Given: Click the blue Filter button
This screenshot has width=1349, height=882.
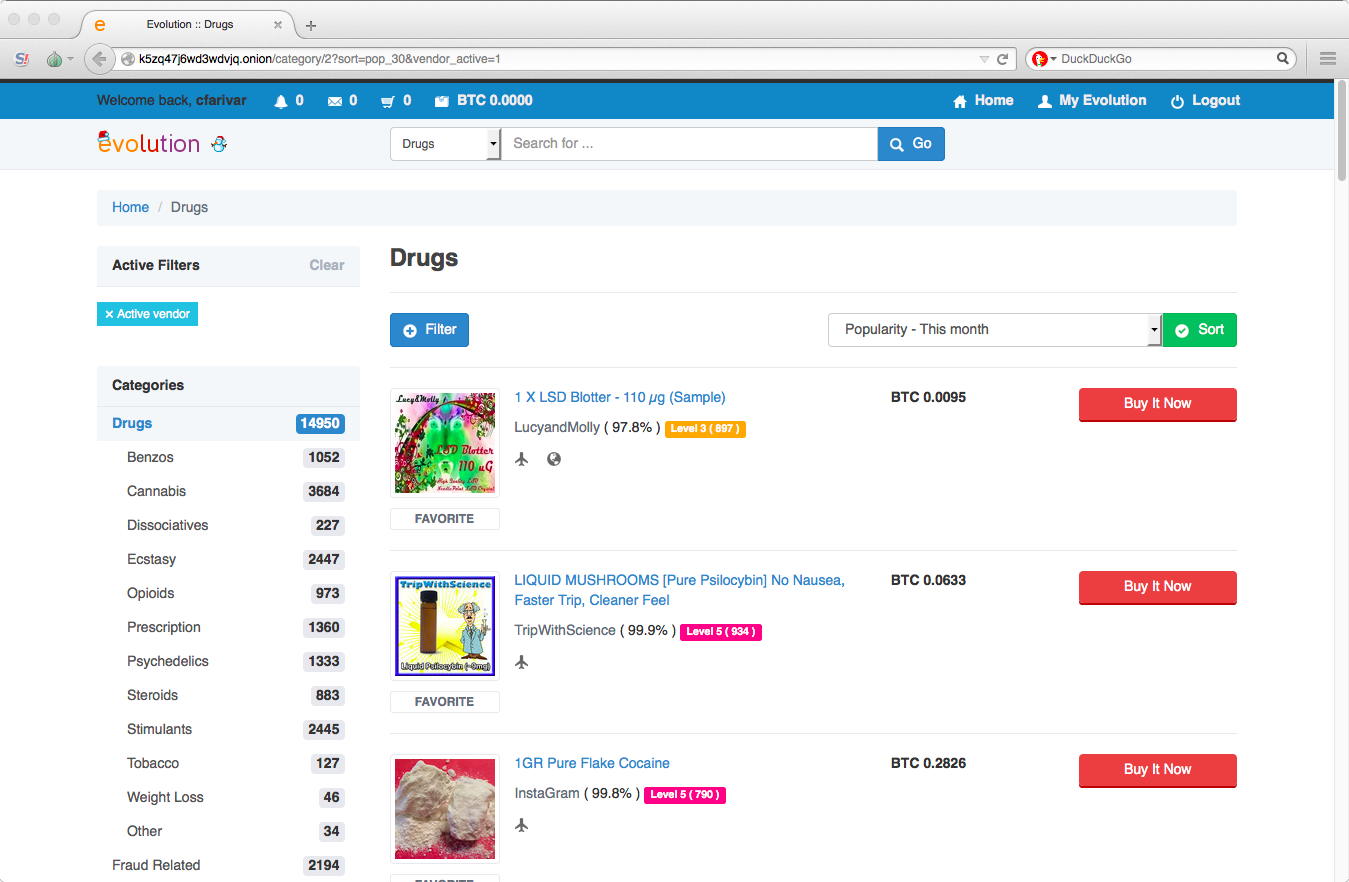Looking at the screenshot, I should [429, 330].
